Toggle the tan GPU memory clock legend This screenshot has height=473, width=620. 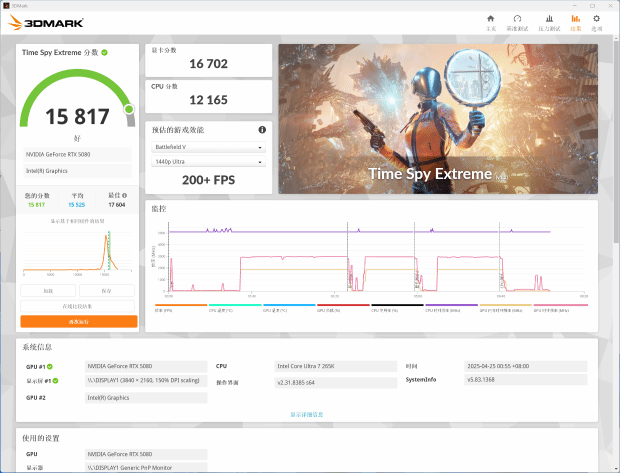pos(506,308)
